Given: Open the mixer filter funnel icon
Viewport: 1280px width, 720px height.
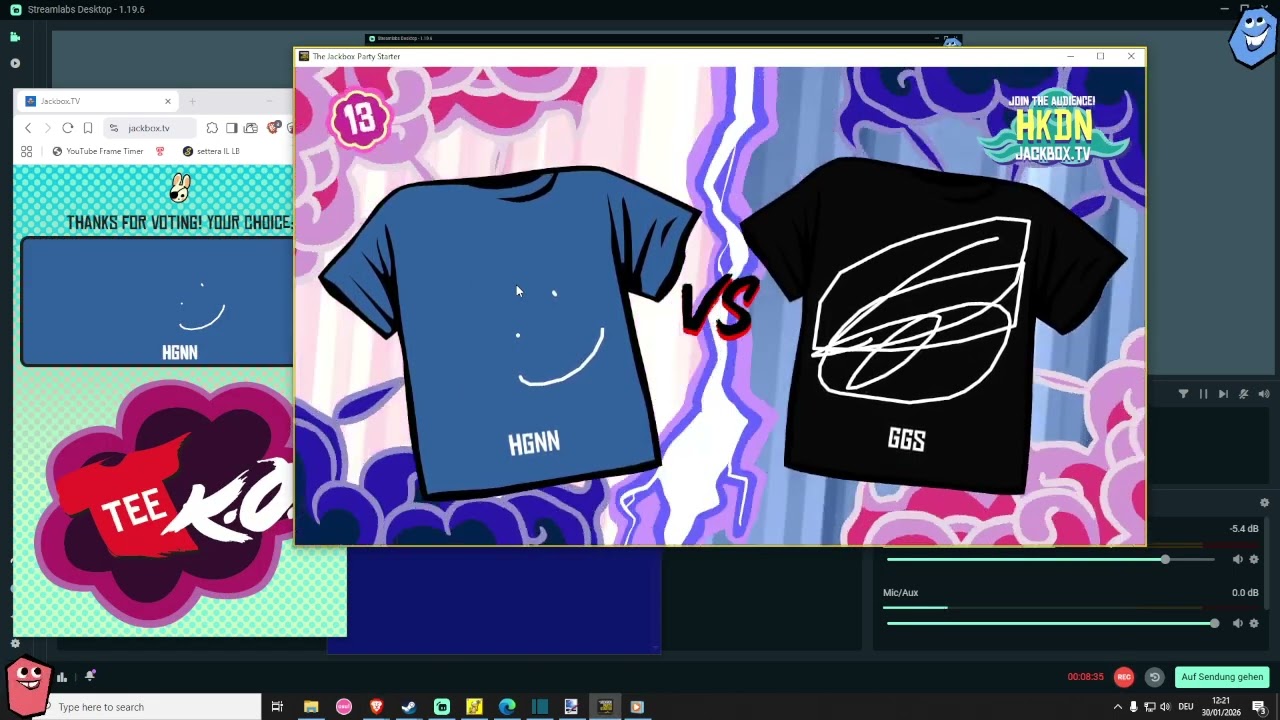Looking at the screenshot, I should tap(1183, 394).
